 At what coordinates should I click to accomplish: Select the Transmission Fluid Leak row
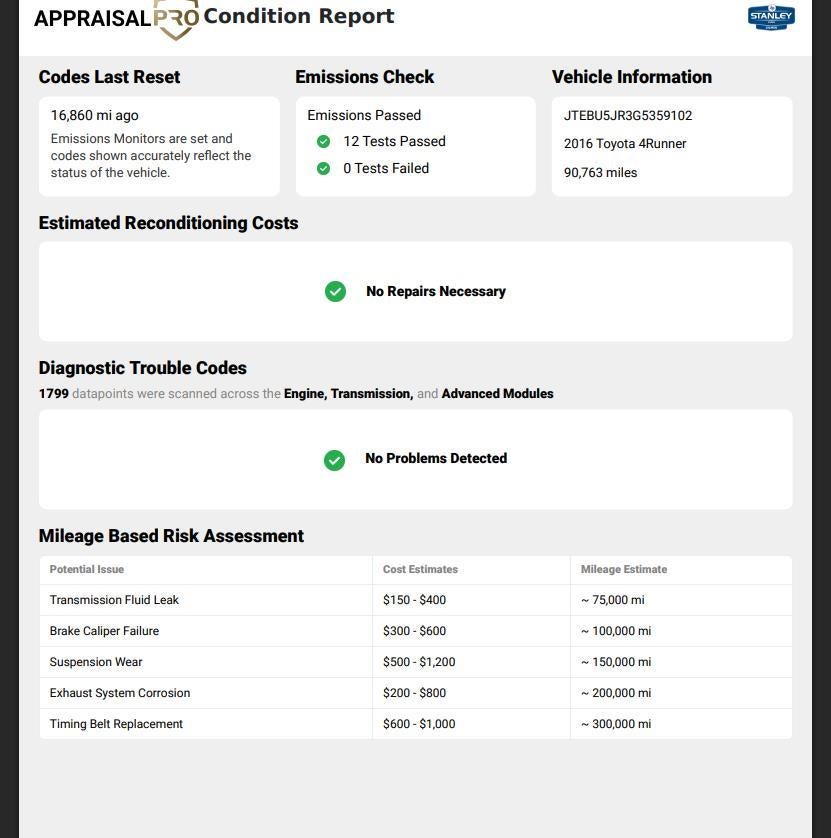tap(416, 600)
